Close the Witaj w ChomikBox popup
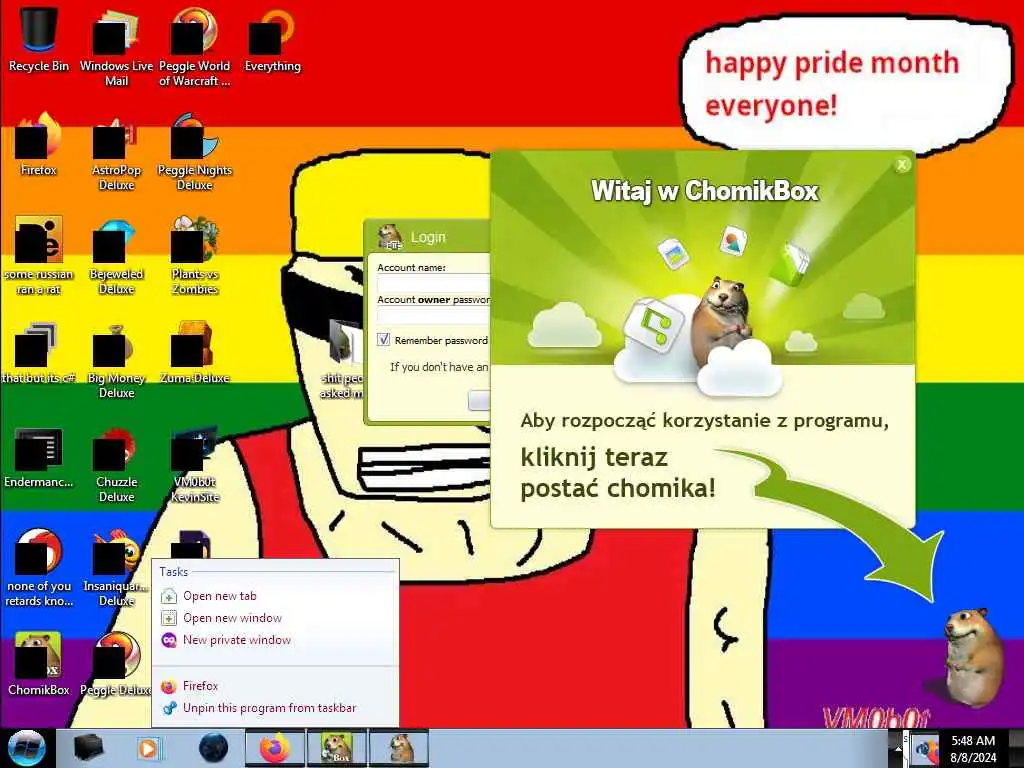The image size is (1024, 768). pos(902,165)
